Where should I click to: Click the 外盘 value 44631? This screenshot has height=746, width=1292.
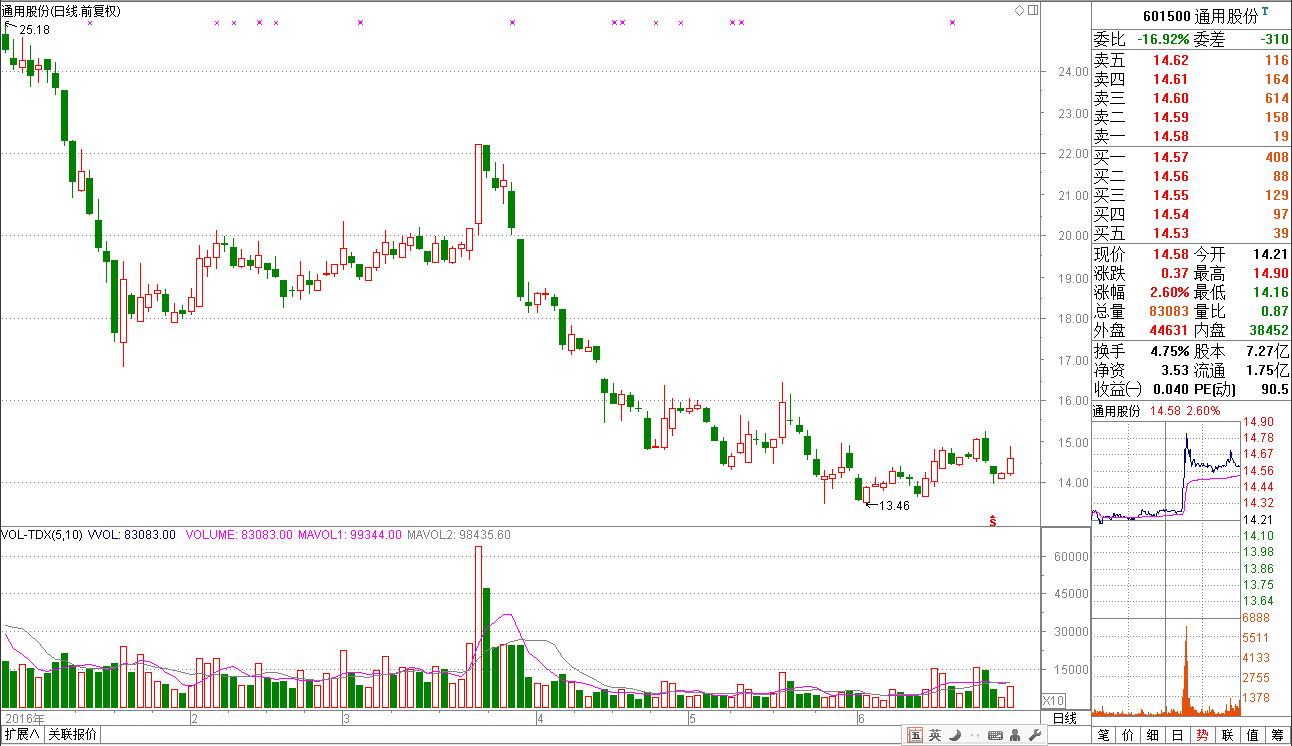coord(1169,330)
